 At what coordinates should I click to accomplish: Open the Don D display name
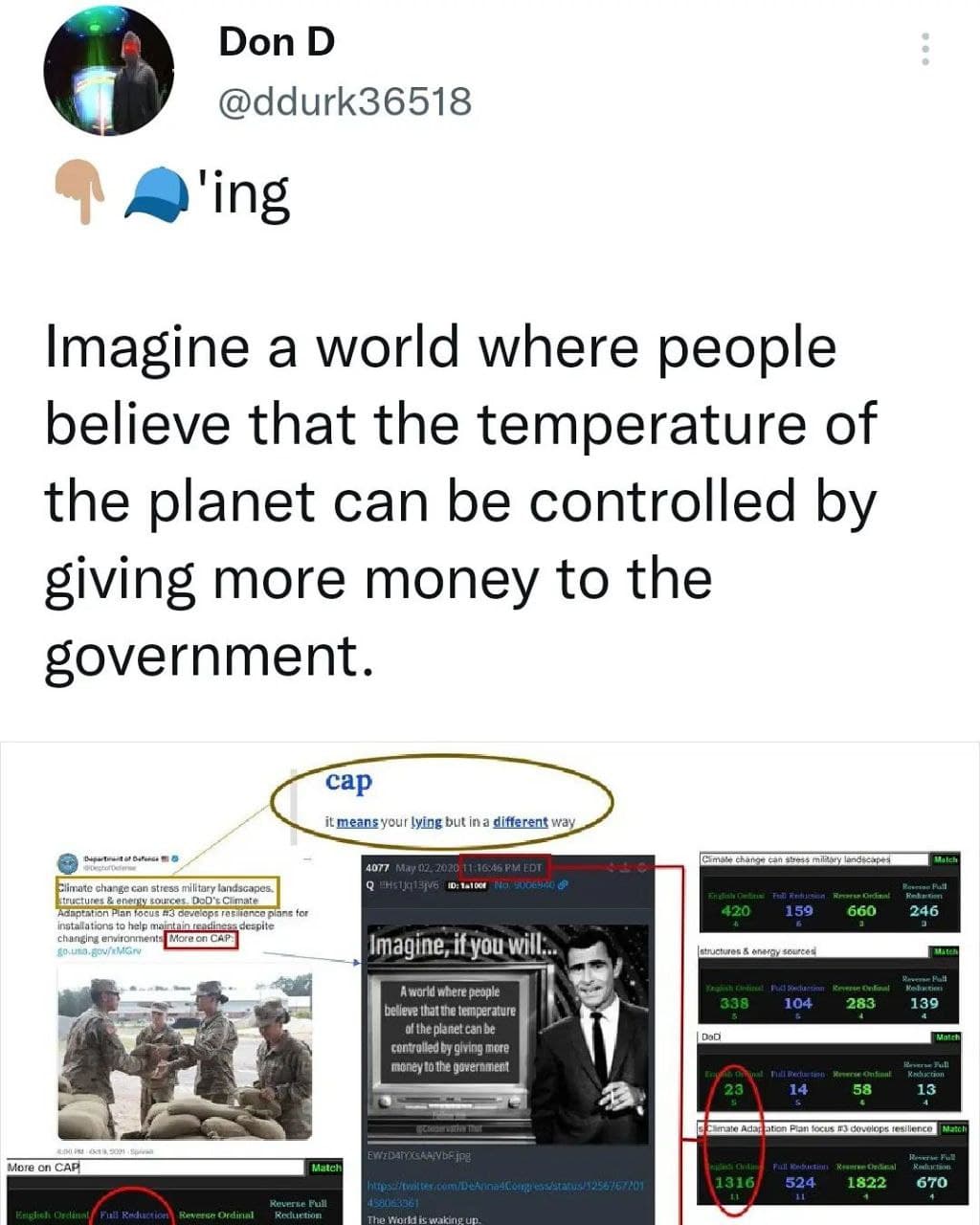(277, 42)
